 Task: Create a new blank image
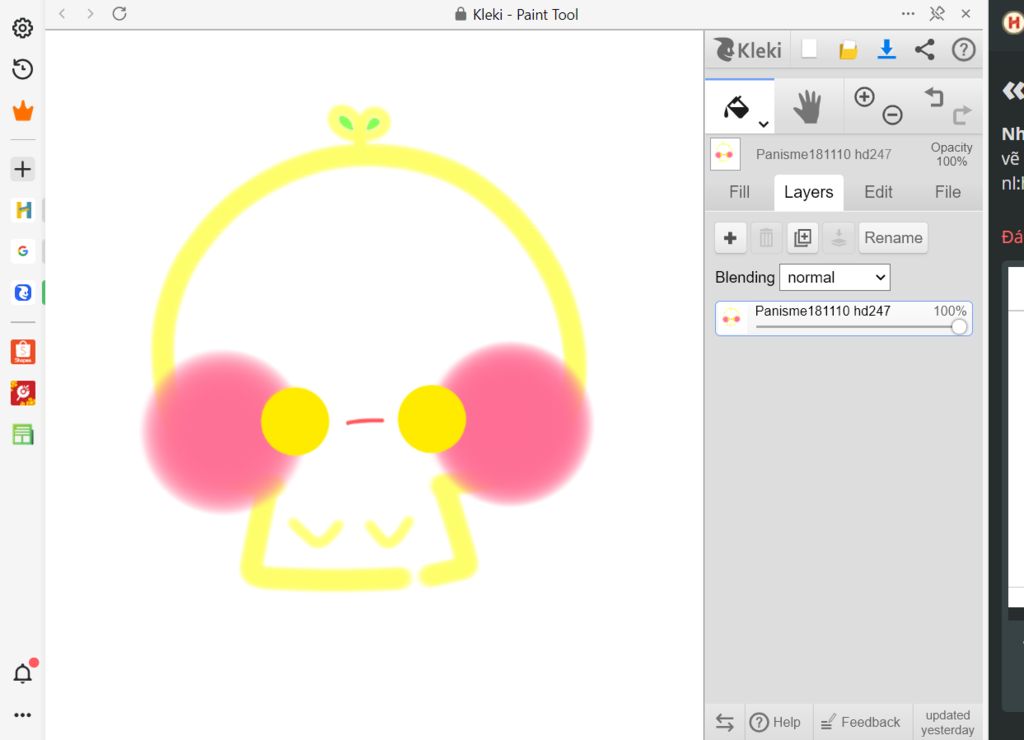[x=809, y=49]
